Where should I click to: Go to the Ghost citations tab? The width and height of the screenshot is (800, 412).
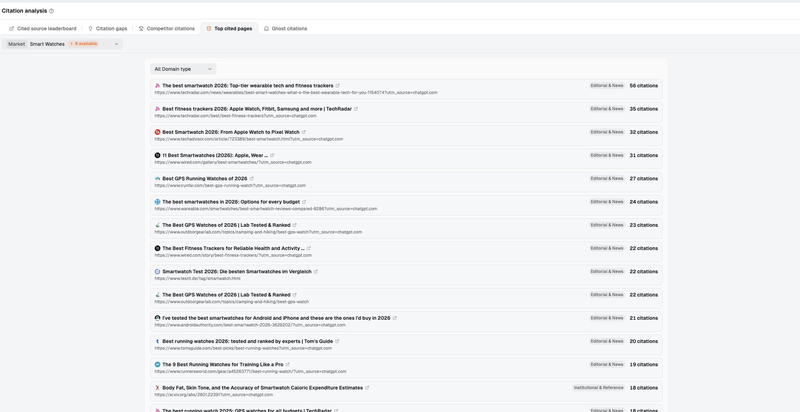click(x=285, y=29)
